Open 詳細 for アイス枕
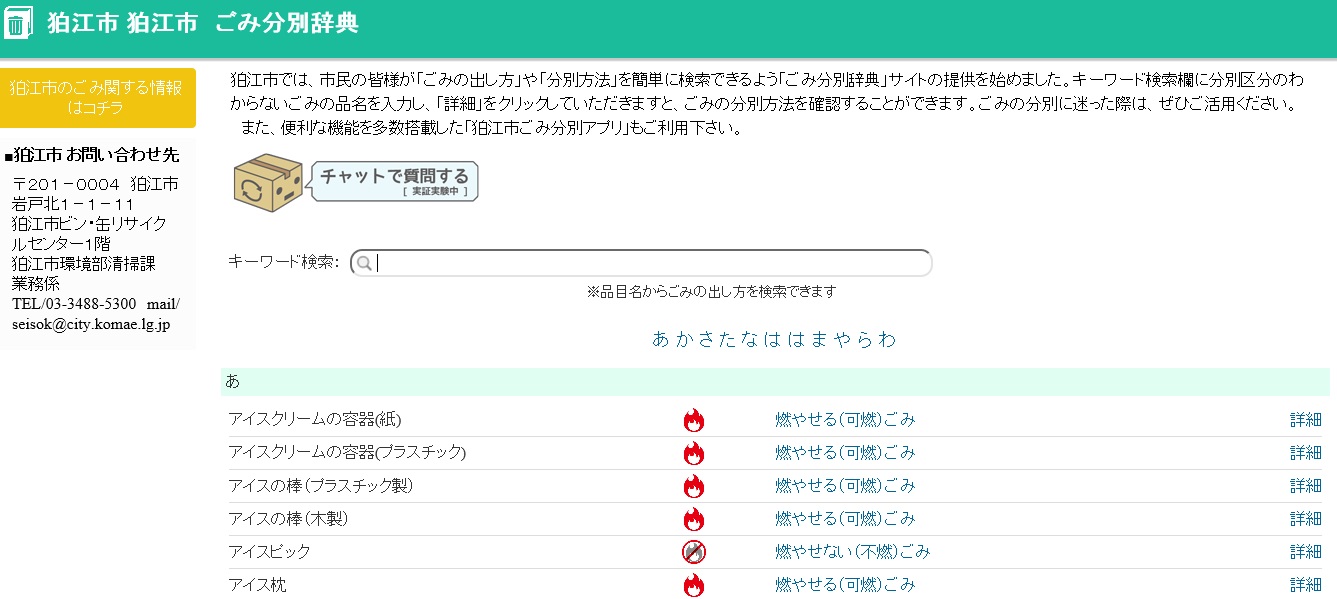 pyautogui.click(x=1305, y=585)
